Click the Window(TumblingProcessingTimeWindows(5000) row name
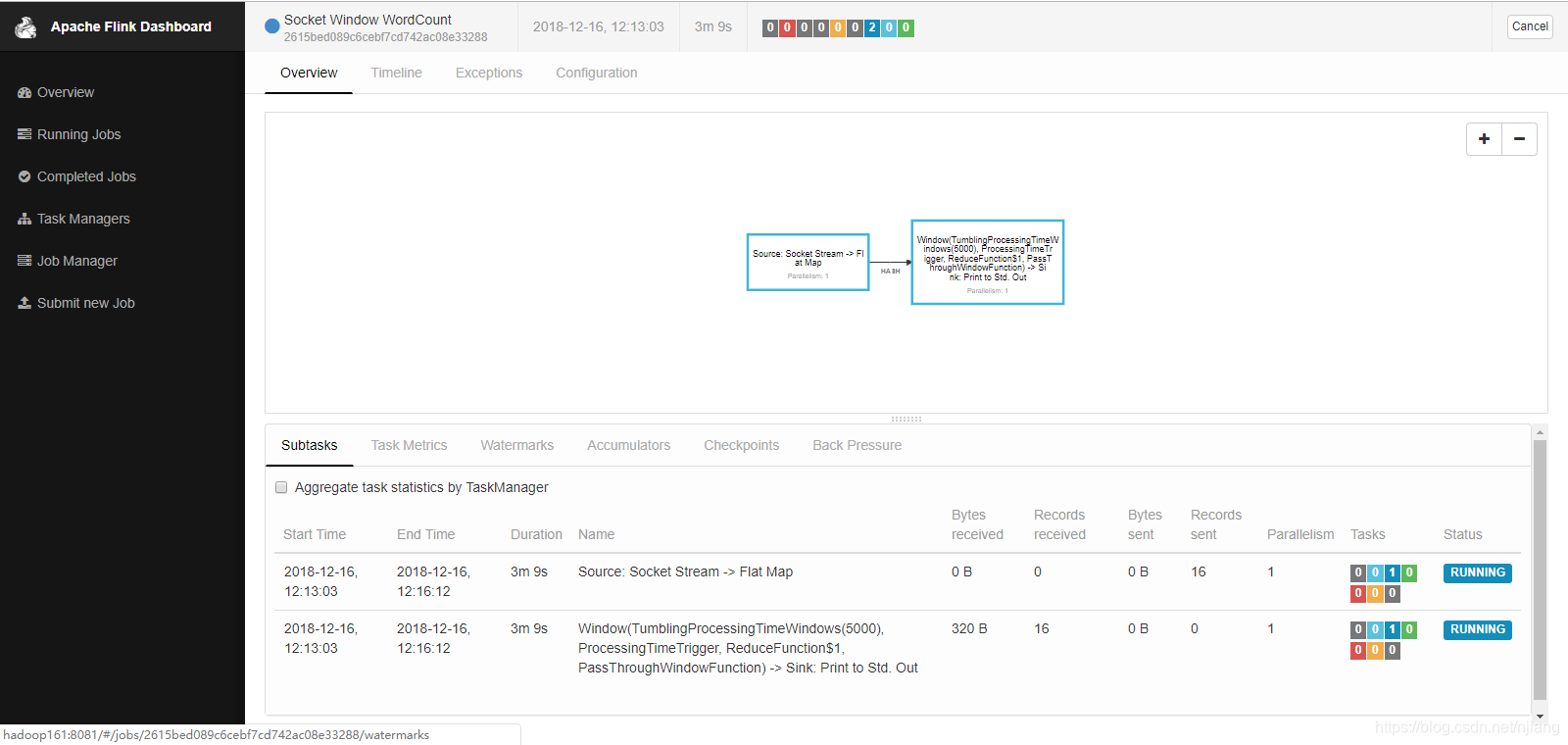This screenshot has width=1568, height=745. (748, 648)
